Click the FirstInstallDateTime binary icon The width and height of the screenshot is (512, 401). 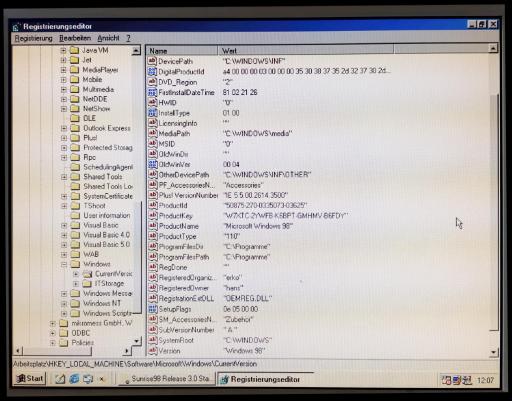click(x=152, y=92)
